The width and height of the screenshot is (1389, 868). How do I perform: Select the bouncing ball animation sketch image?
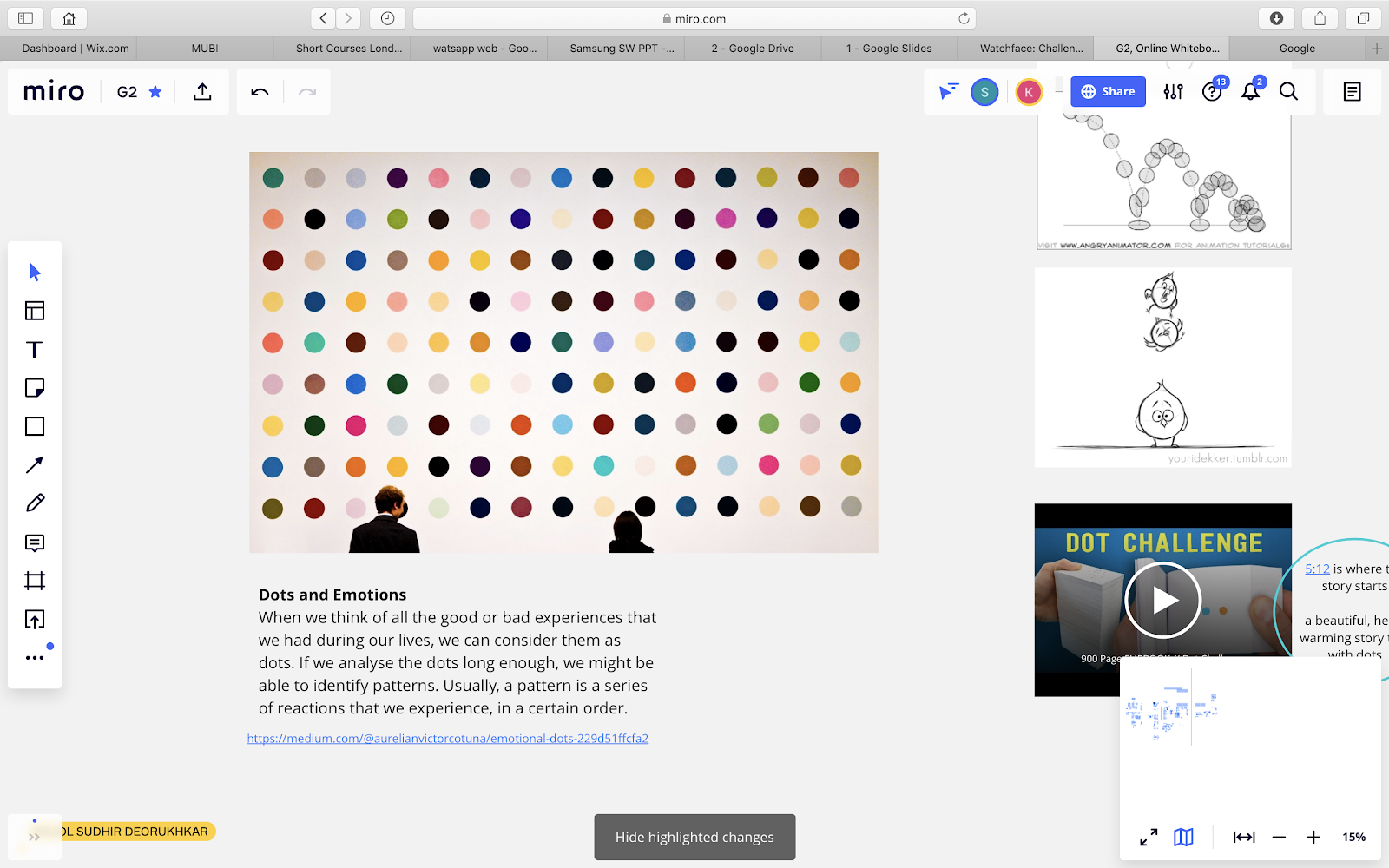1163,182
